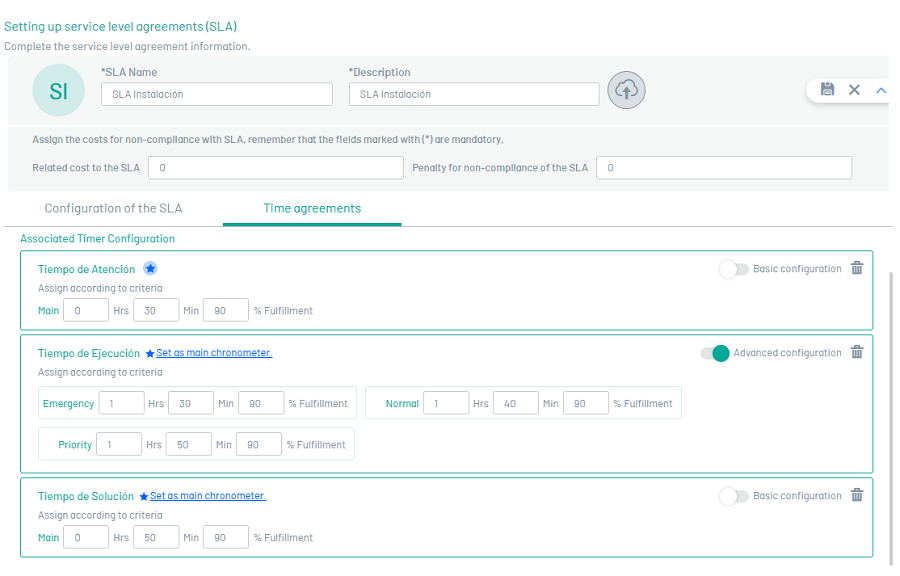
Task: Click the Related cost to the SLA field
Action: click(x=275, y=168)
